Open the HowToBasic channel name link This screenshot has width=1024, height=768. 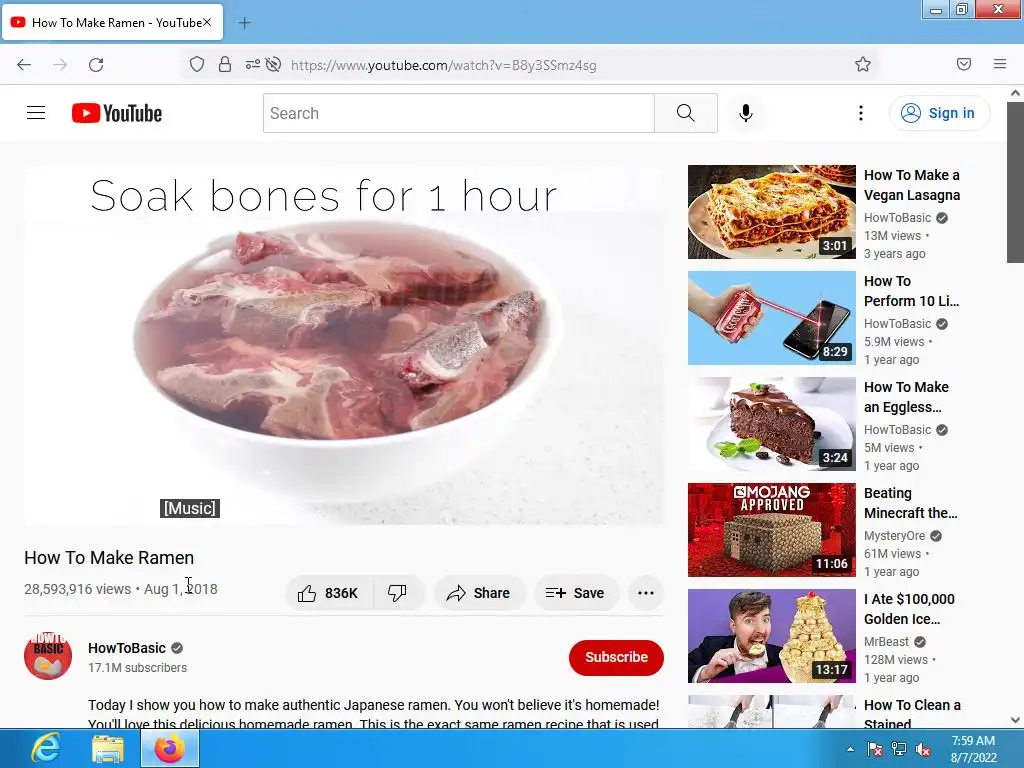[127, 648]
